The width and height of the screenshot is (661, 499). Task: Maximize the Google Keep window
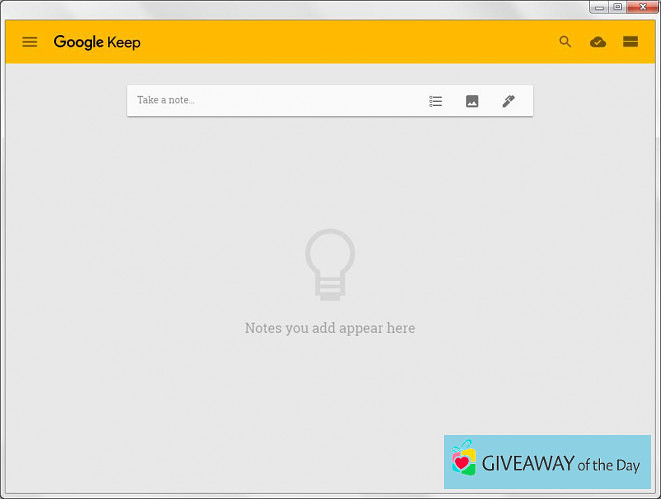click(617, 7)
